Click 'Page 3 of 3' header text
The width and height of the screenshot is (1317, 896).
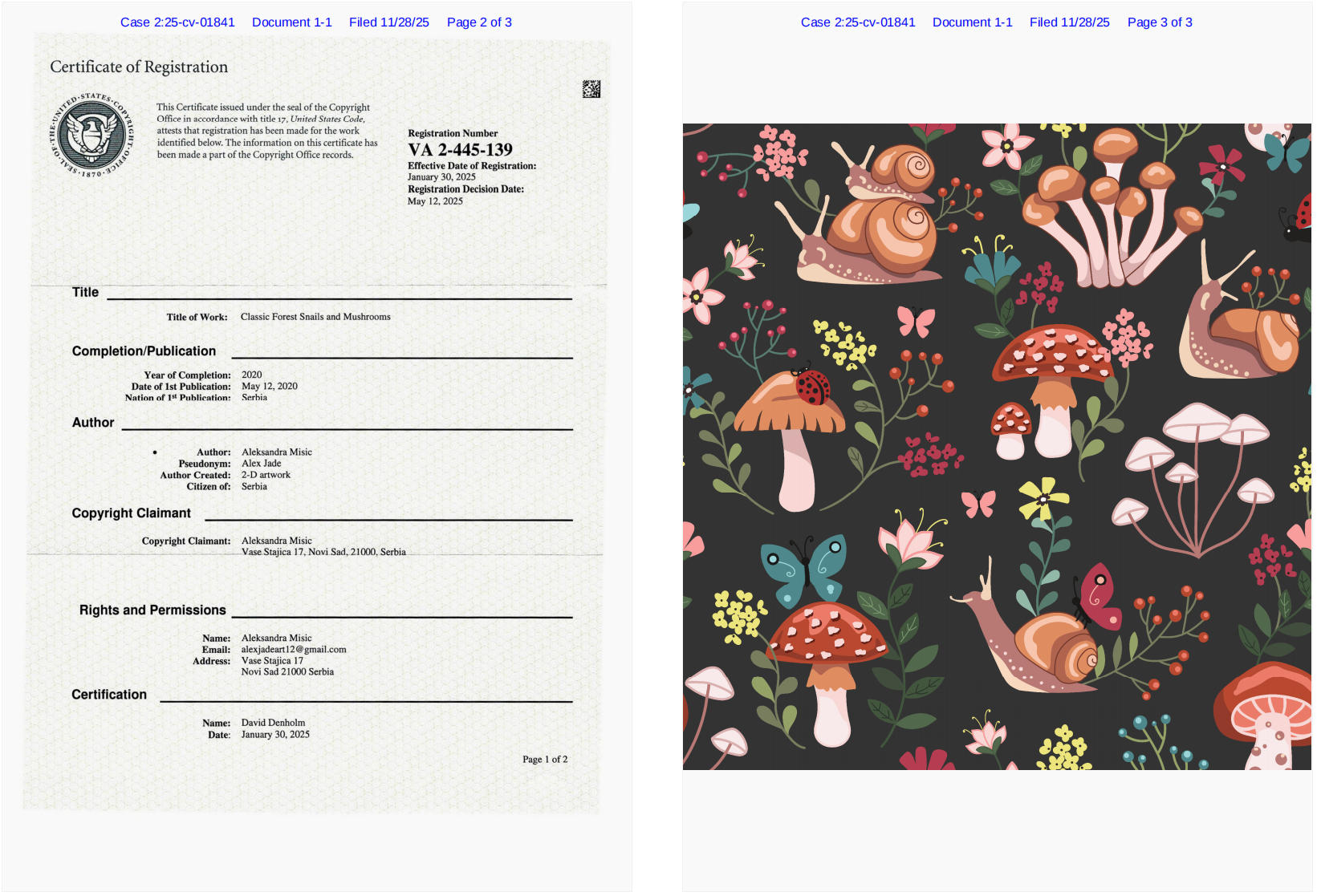click(1160, 22)
